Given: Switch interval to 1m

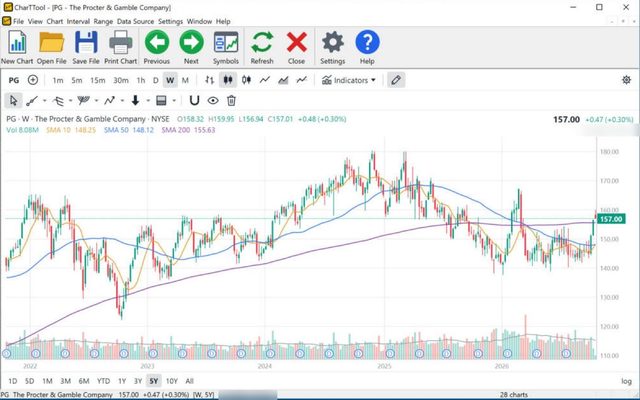Looking at the screenshot, I should point(58,80).
